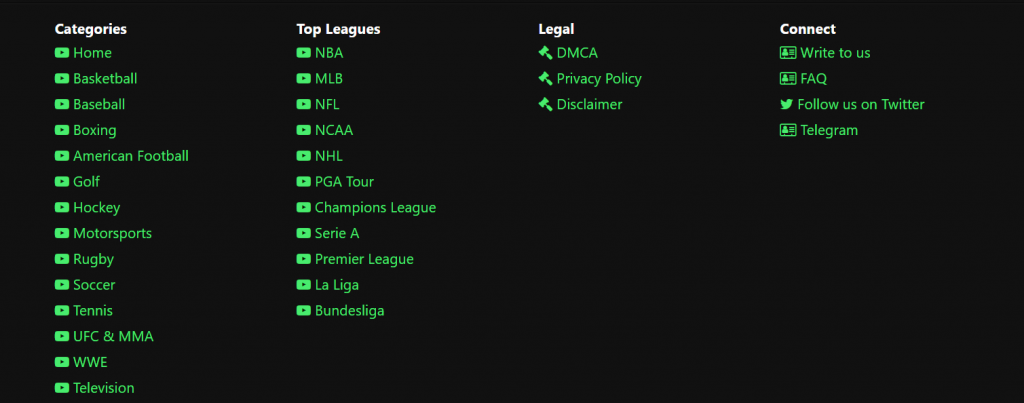Open the Champions League link

click(376, 207)
